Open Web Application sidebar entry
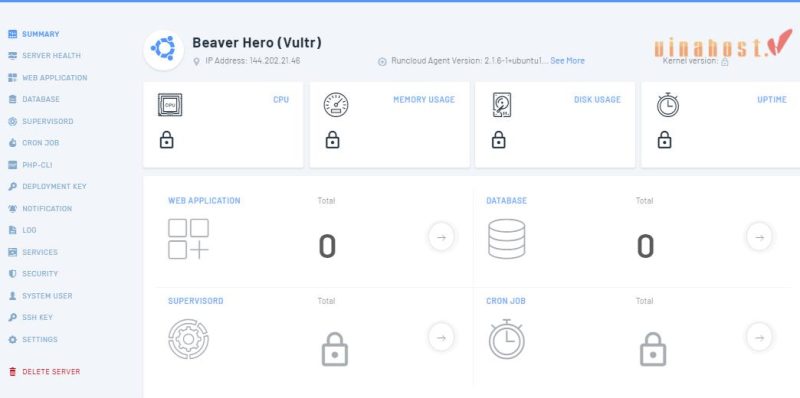This screenshot has height=398, width=800. (47, 78)
